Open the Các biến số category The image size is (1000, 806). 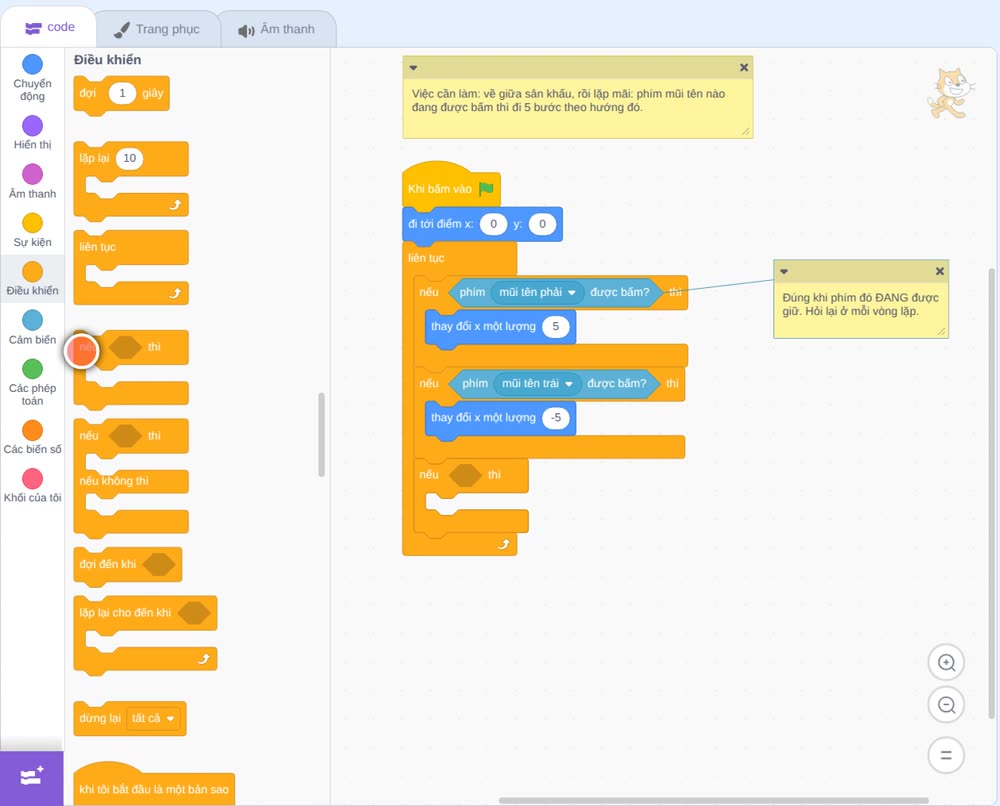pos(33,437)
